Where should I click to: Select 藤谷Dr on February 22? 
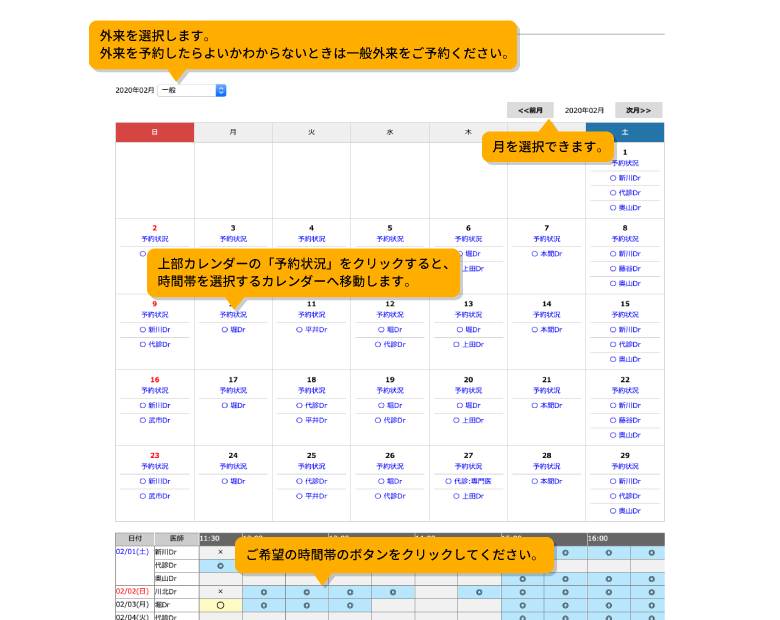[x=625, y=420]
